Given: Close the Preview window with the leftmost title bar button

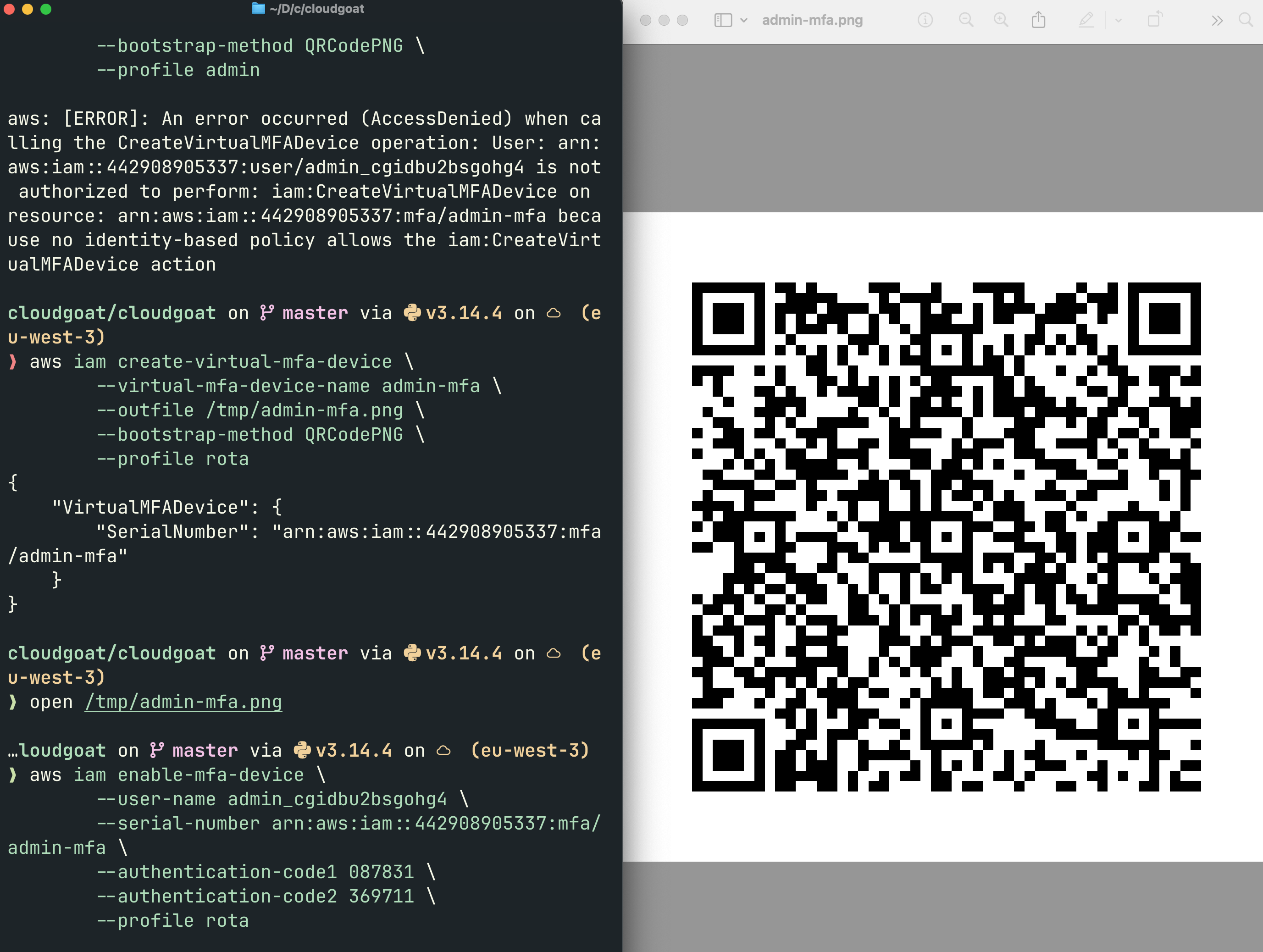Looking at the screenshot, I should (x=646, y=20).
